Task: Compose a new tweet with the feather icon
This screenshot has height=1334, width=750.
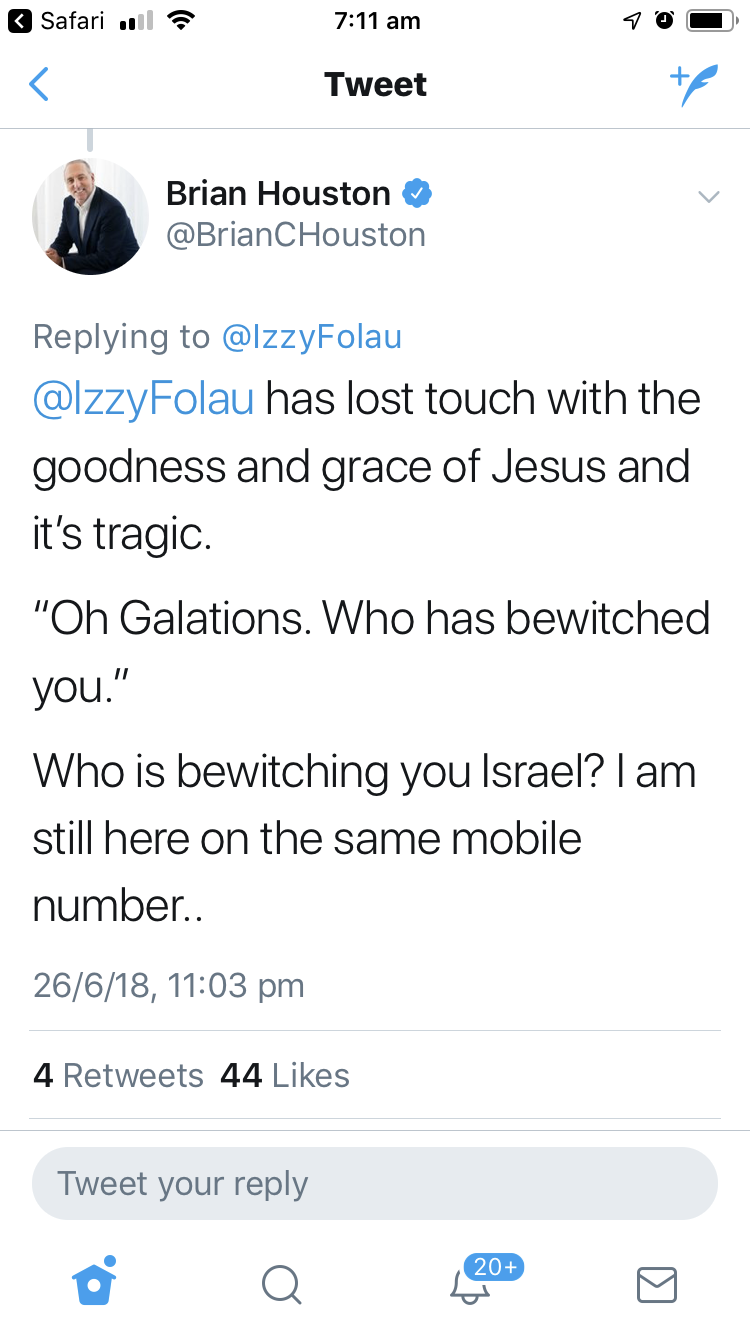Action: [694, 86]
